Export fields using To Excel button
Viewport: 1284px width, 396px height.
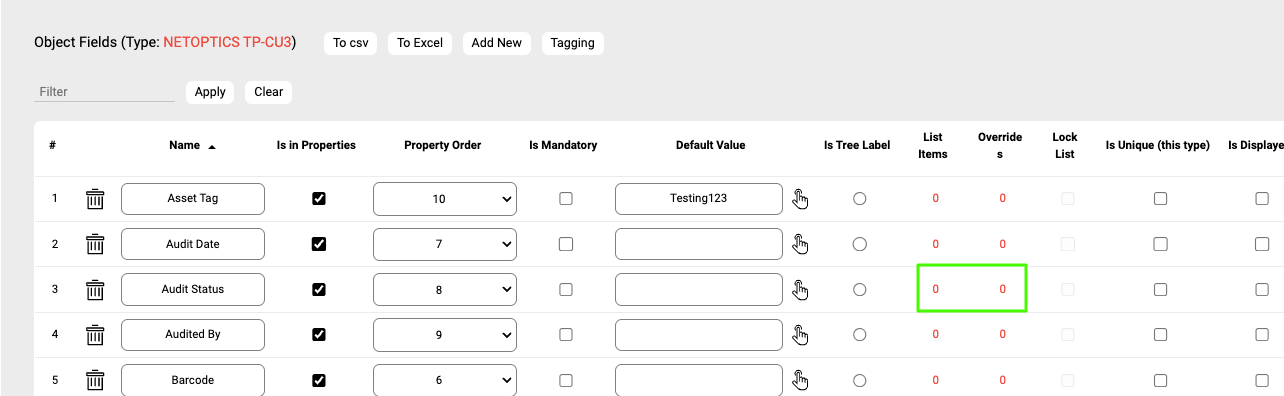[420, 43]
